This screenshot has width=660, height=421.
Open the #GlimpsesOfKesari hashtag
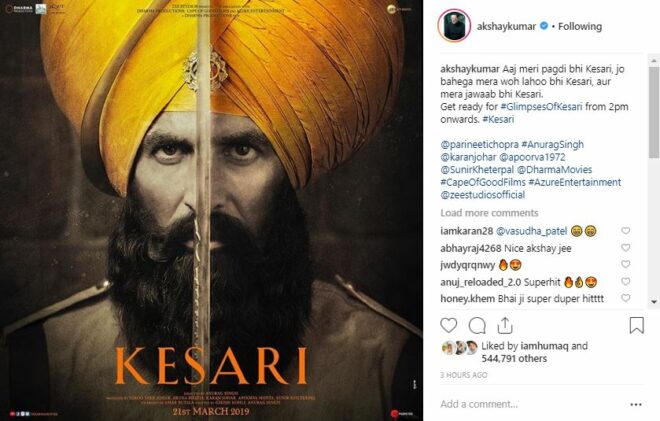click(541, 107)
